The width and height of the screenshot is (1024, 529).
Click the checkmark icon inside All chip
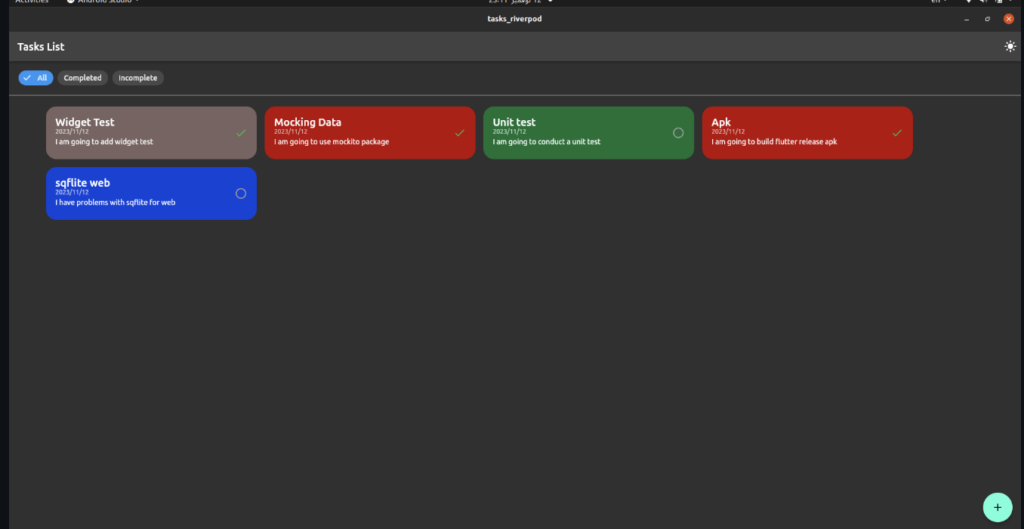27,78
